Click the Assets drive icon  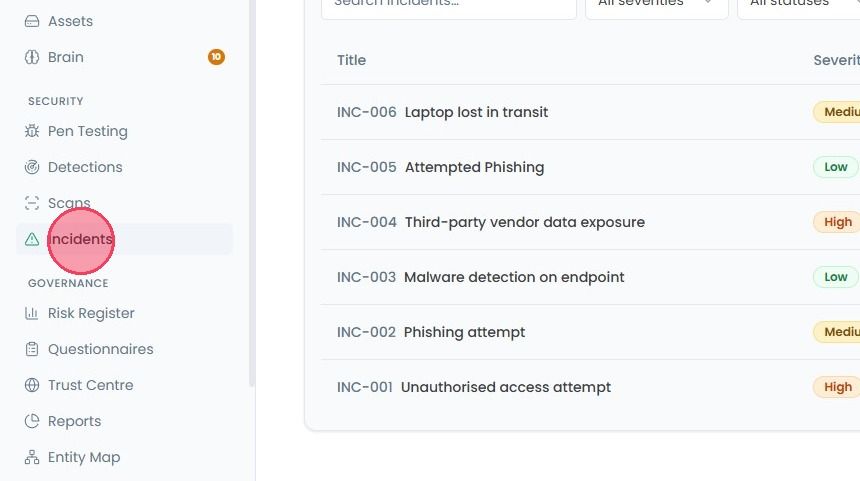(x=32, y=21)
